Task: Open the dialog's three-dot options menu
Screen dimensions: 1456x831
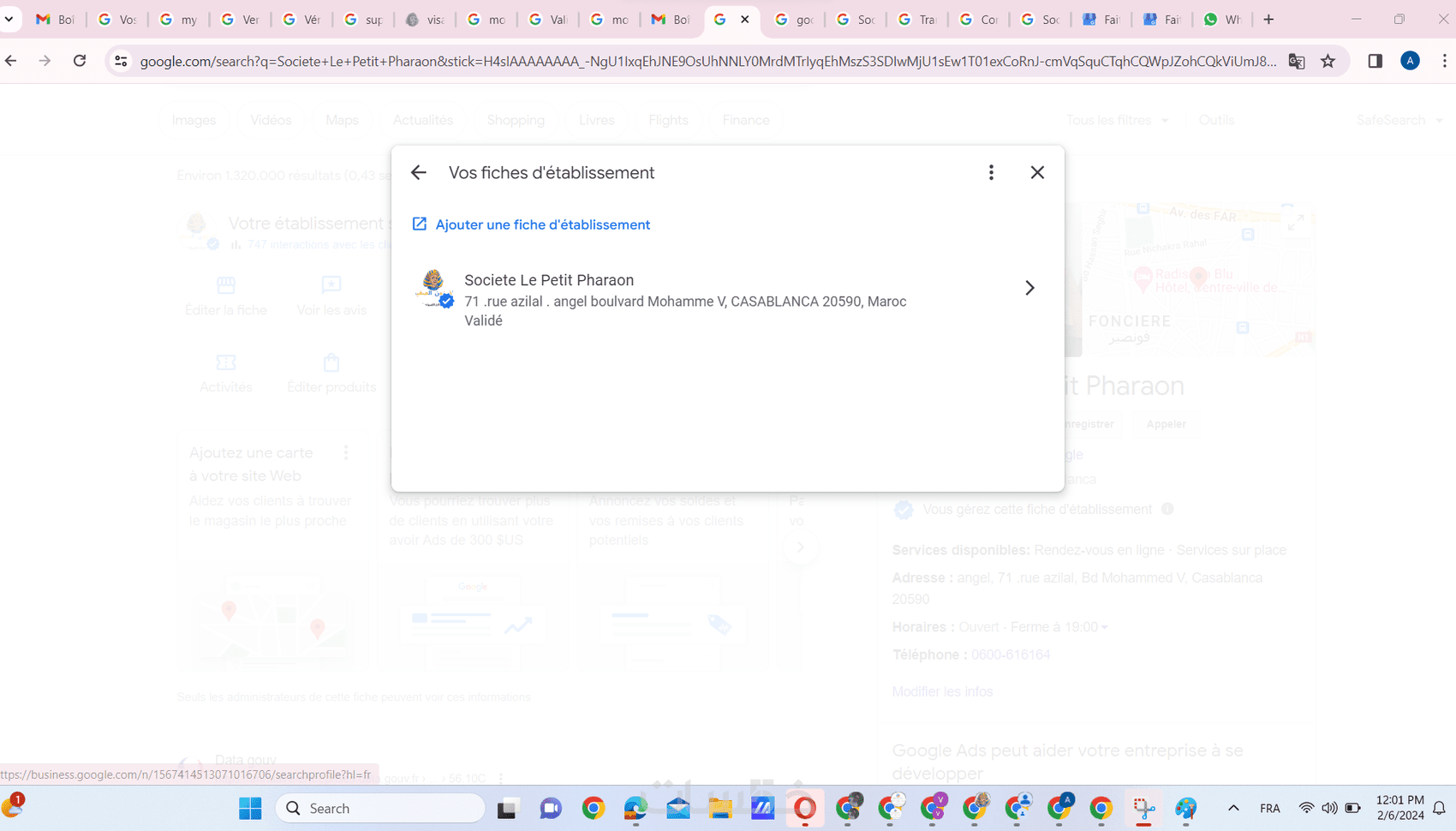Action: click(991, 173)
